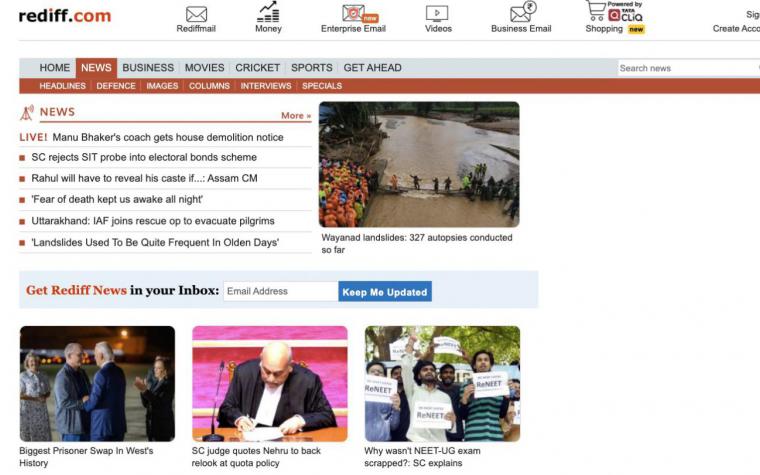
Task: Open the Business Email icon
Action: [522, 12]
